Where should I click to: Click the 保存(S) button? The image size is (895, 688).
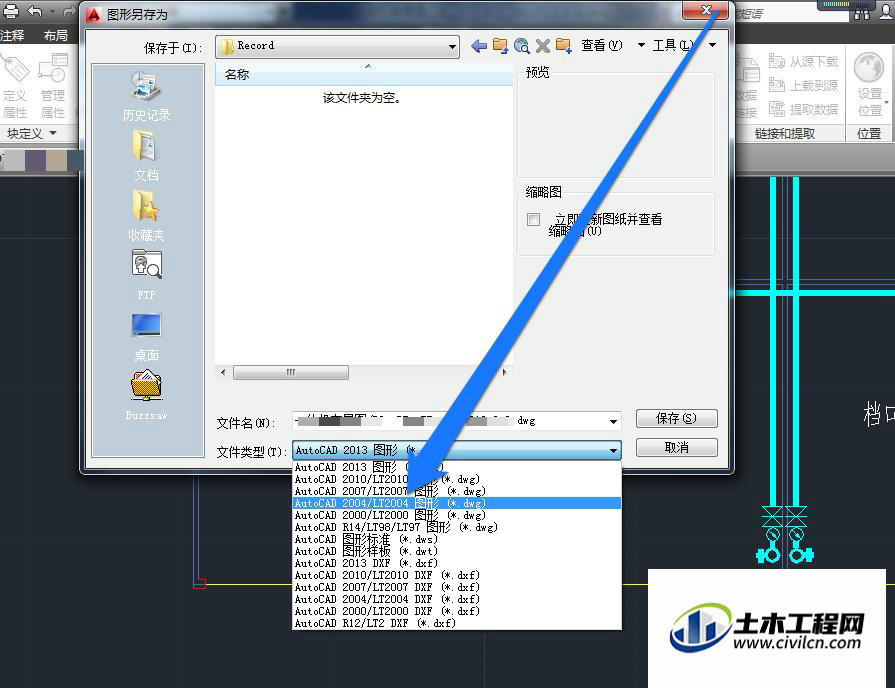[676, 419]
